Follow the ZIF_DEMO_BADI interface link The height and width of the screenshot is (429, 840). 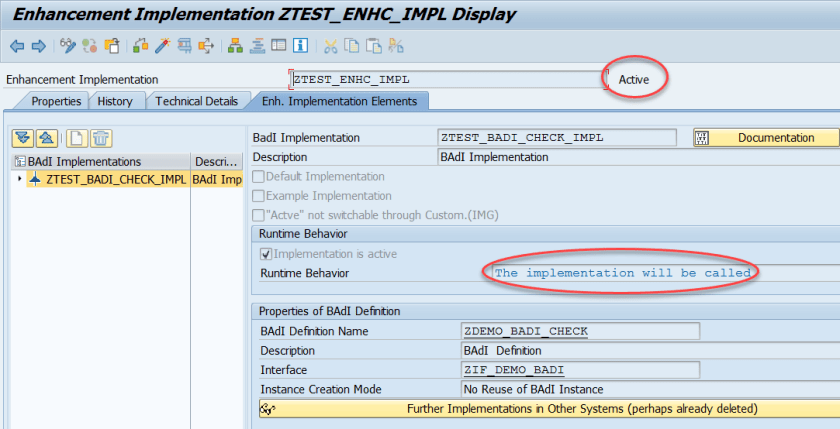(514, 370)
